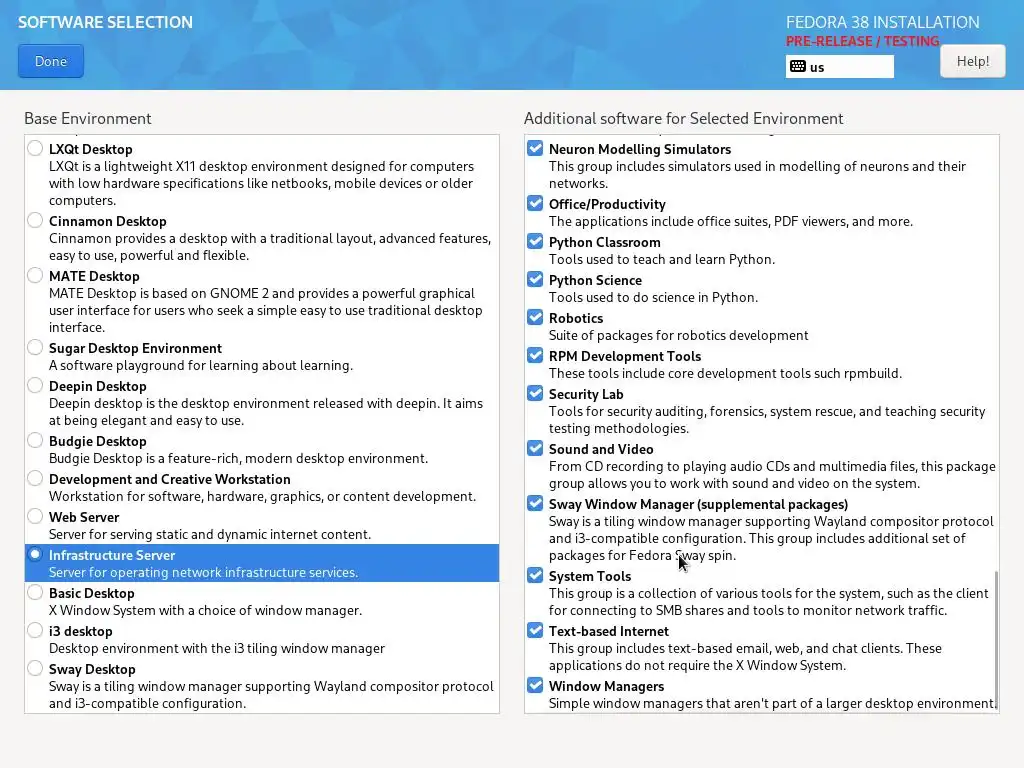This screenshot has height=768, width=1024.
Task: Uncheck Sway Window Manager supplemental packages checkbox
Action: tap(535, 503)
